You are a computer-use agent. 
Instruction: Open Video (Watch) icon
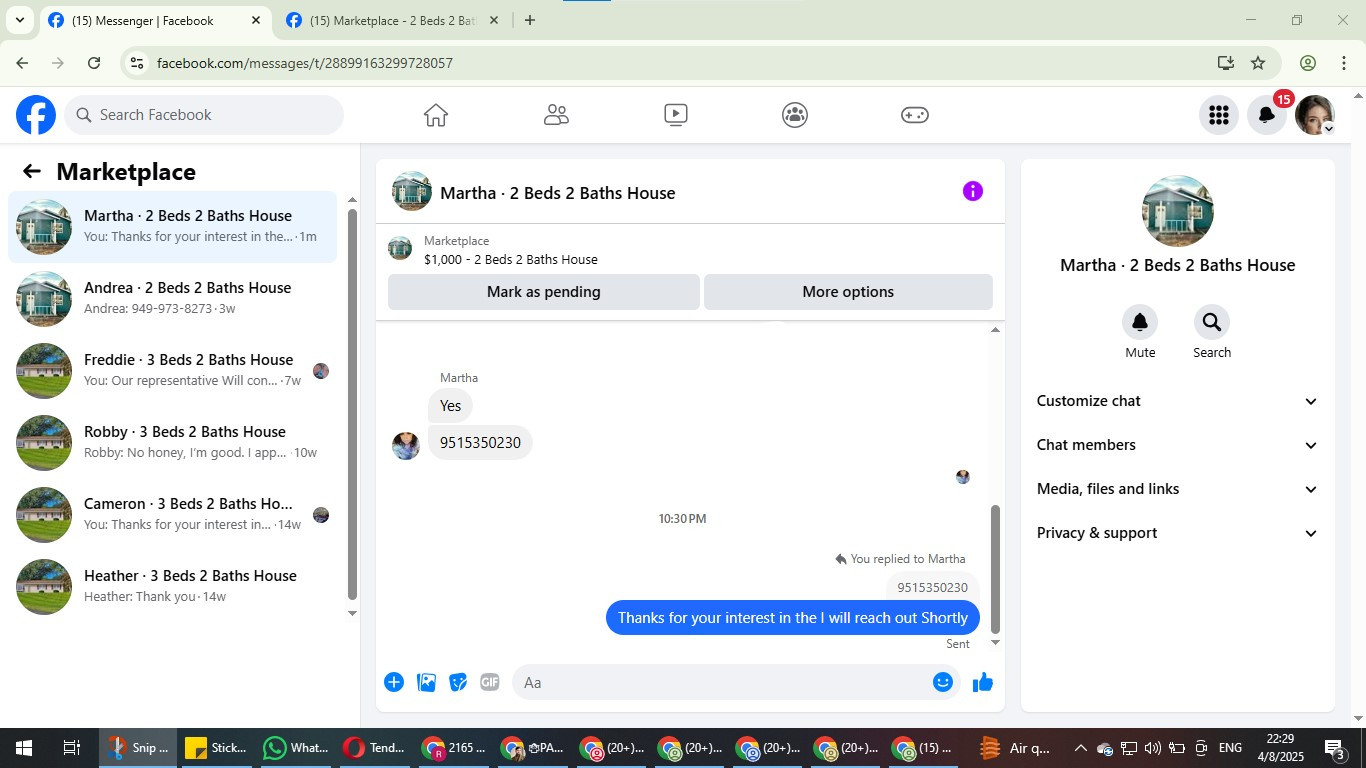click(676, 115)
